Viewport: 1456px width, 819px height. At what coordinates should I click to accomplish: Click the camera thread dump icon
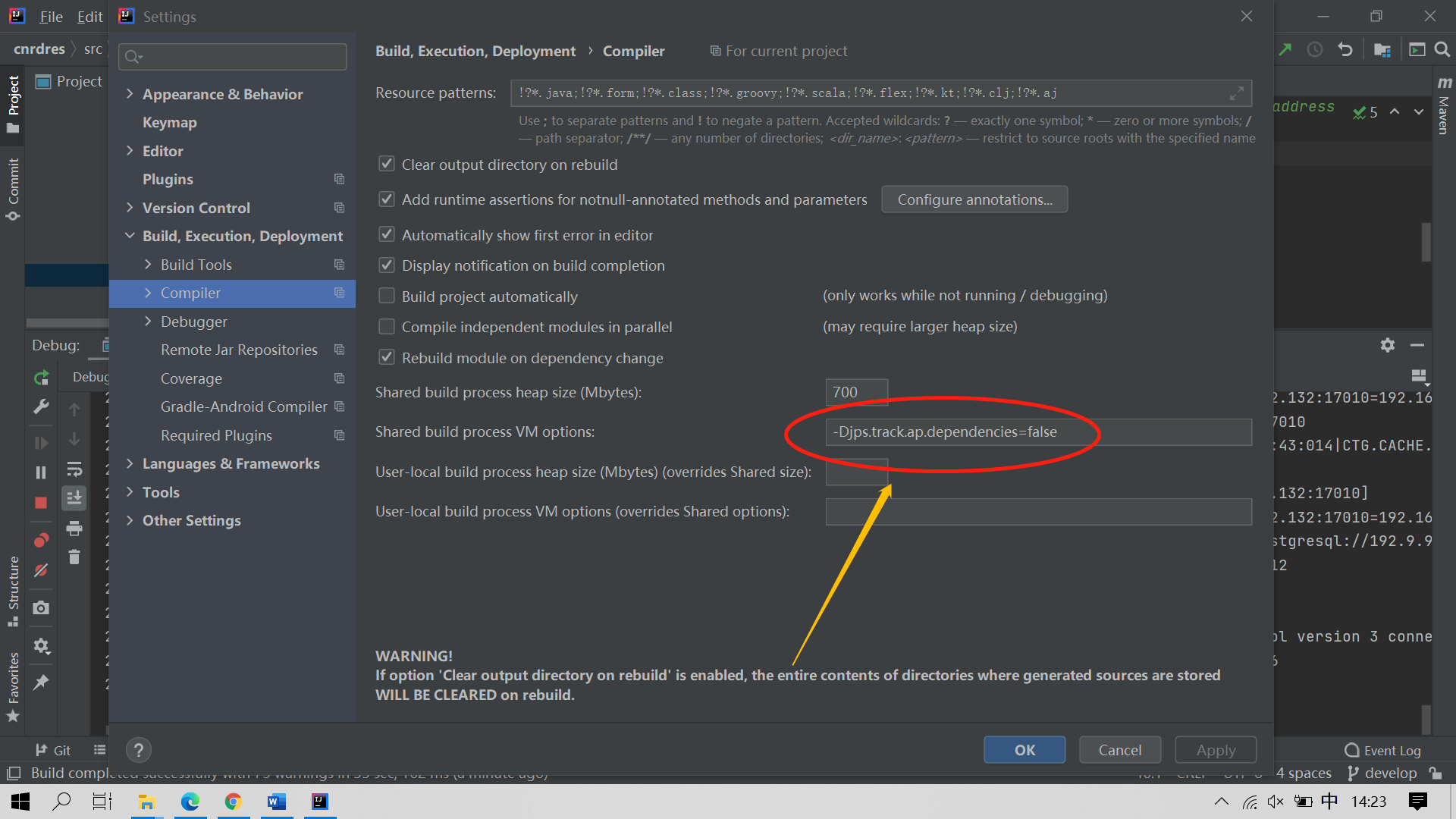tap(41, 607)
